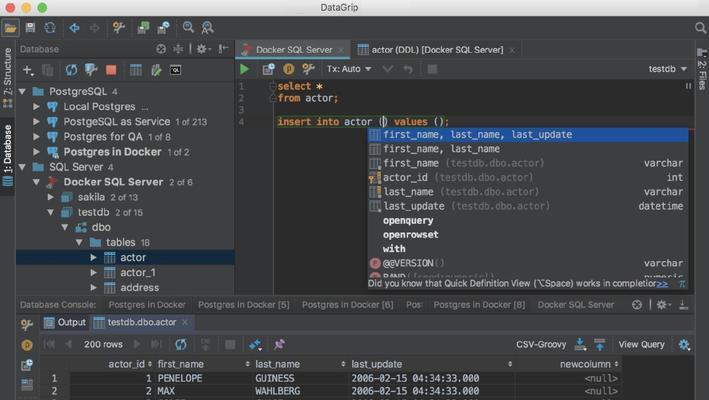Select the address table in tree

139,287
